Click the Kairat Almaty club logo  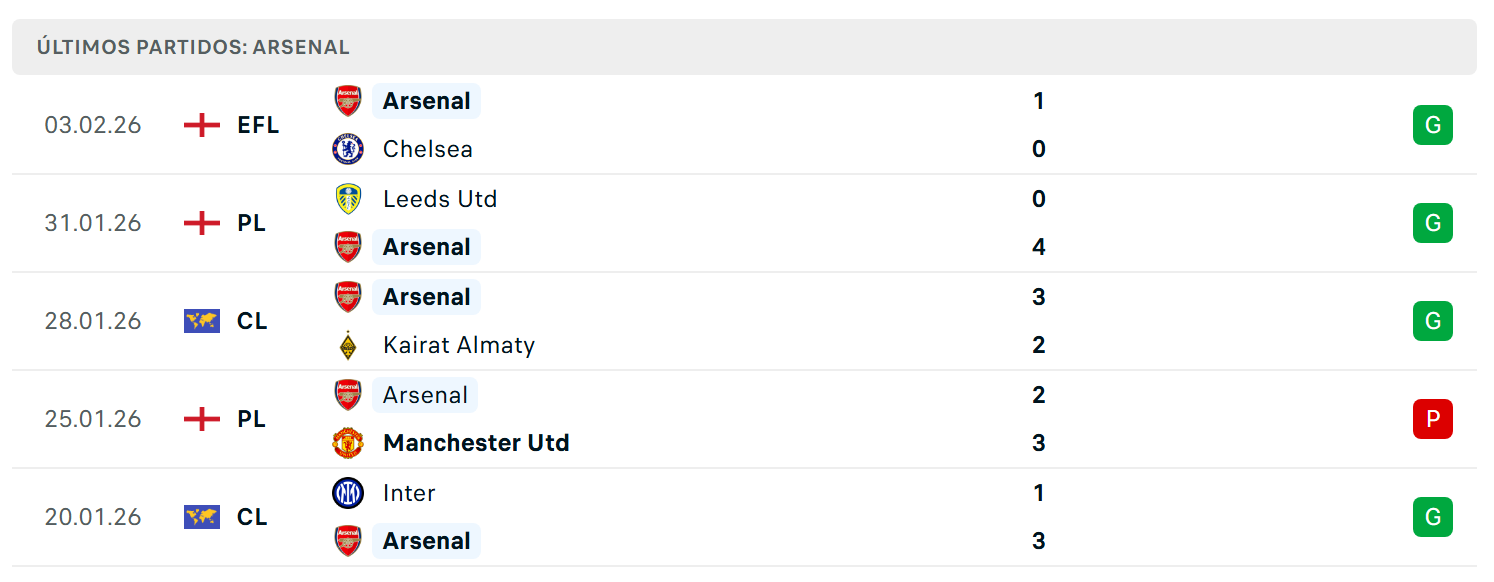[x=348, y=345]
